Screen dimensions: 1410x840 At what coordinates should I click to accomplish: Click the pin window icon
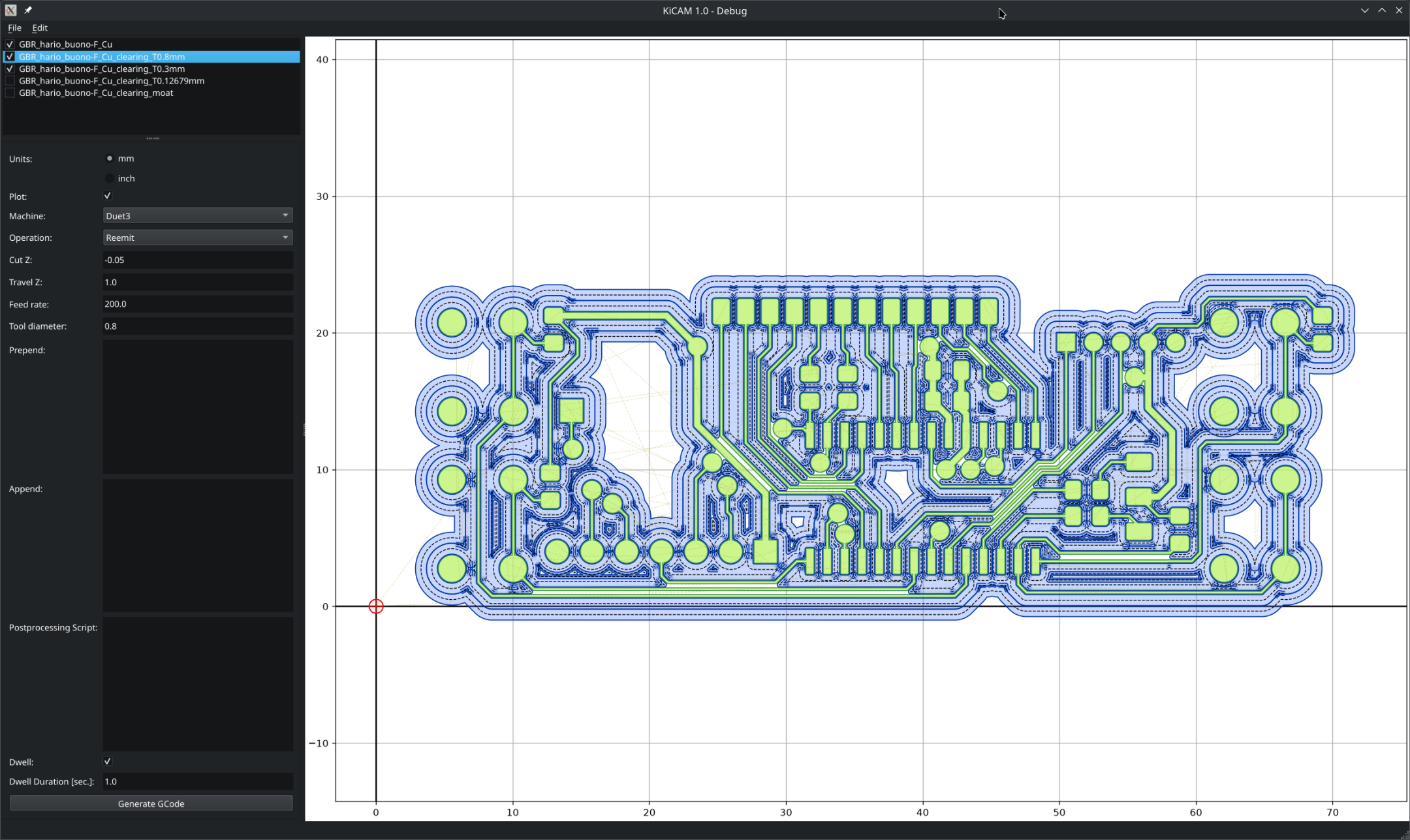28,10
